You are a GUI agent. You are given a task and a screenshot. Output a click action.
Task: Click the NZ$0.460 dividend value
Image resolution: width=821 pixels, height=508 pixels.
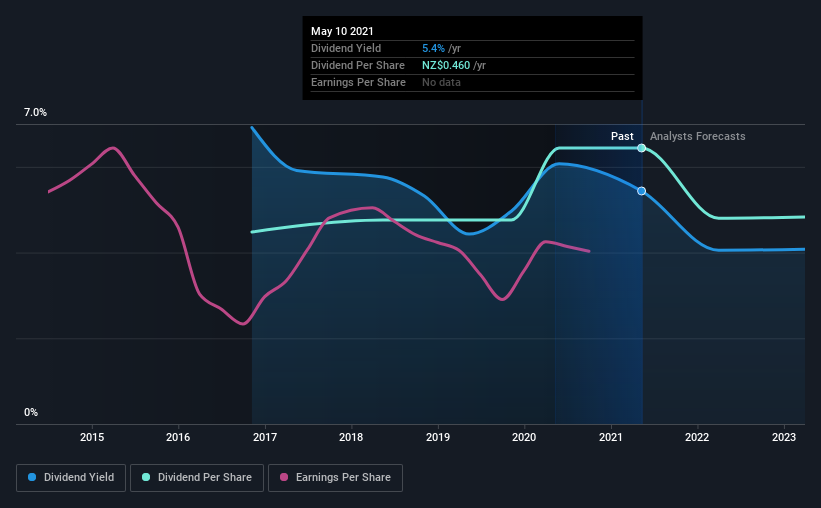[446, 65]
